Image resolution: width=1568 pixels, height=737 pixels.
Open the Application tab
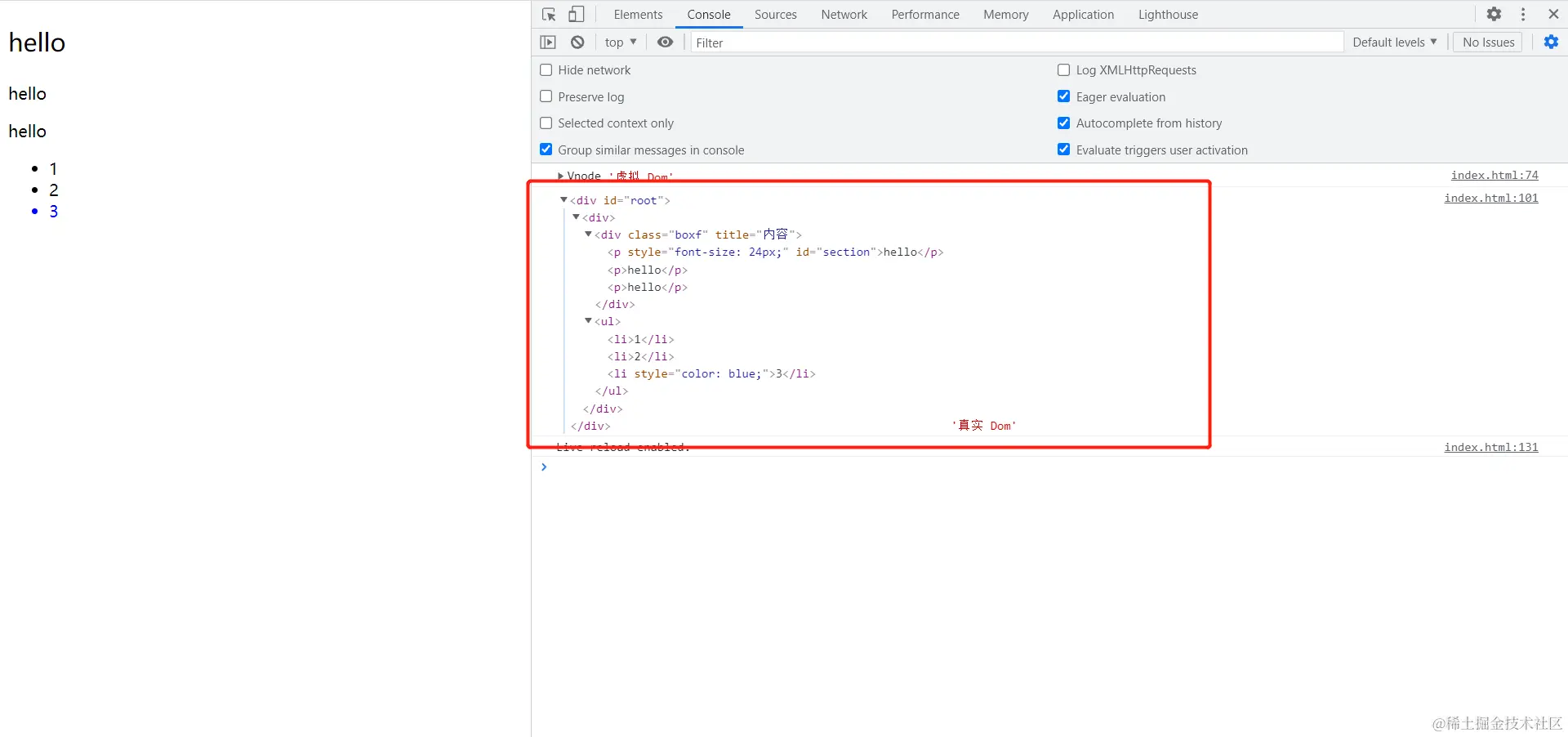click(1083, 15)
